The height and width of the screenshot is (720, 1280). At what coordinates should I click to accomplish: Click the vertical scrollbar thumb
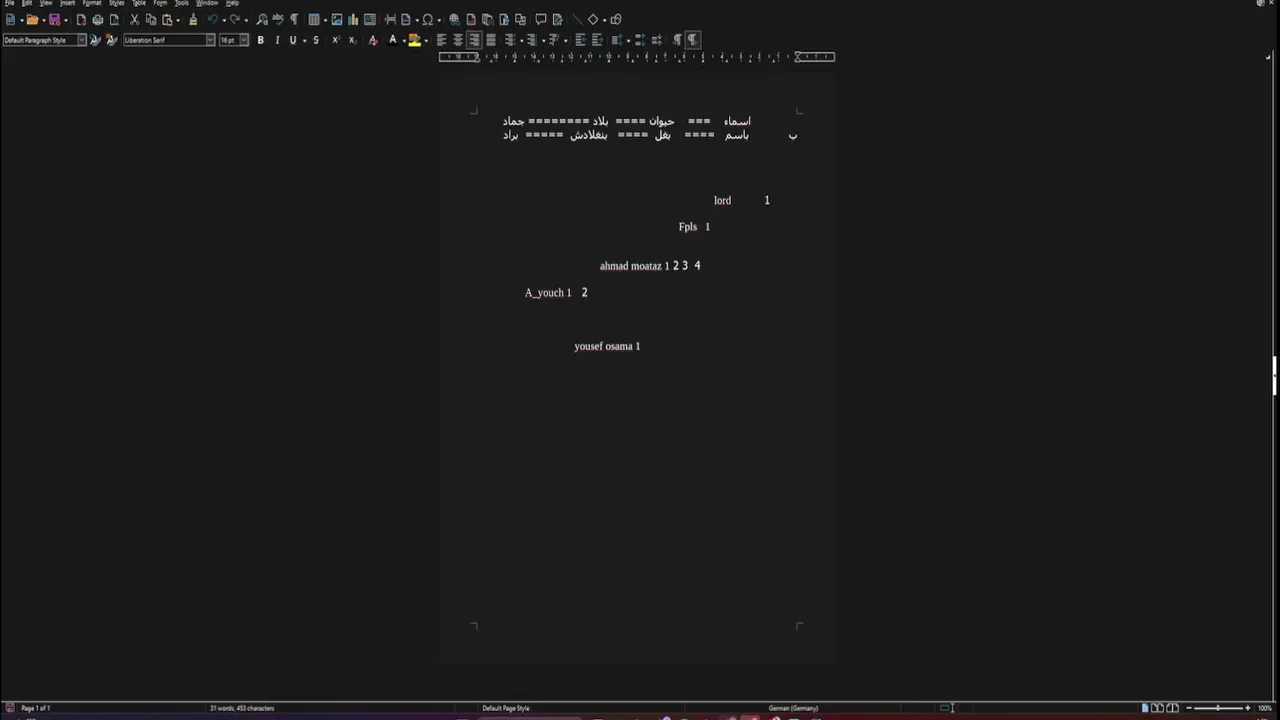pyautogui.click(x=1275, y=375)
